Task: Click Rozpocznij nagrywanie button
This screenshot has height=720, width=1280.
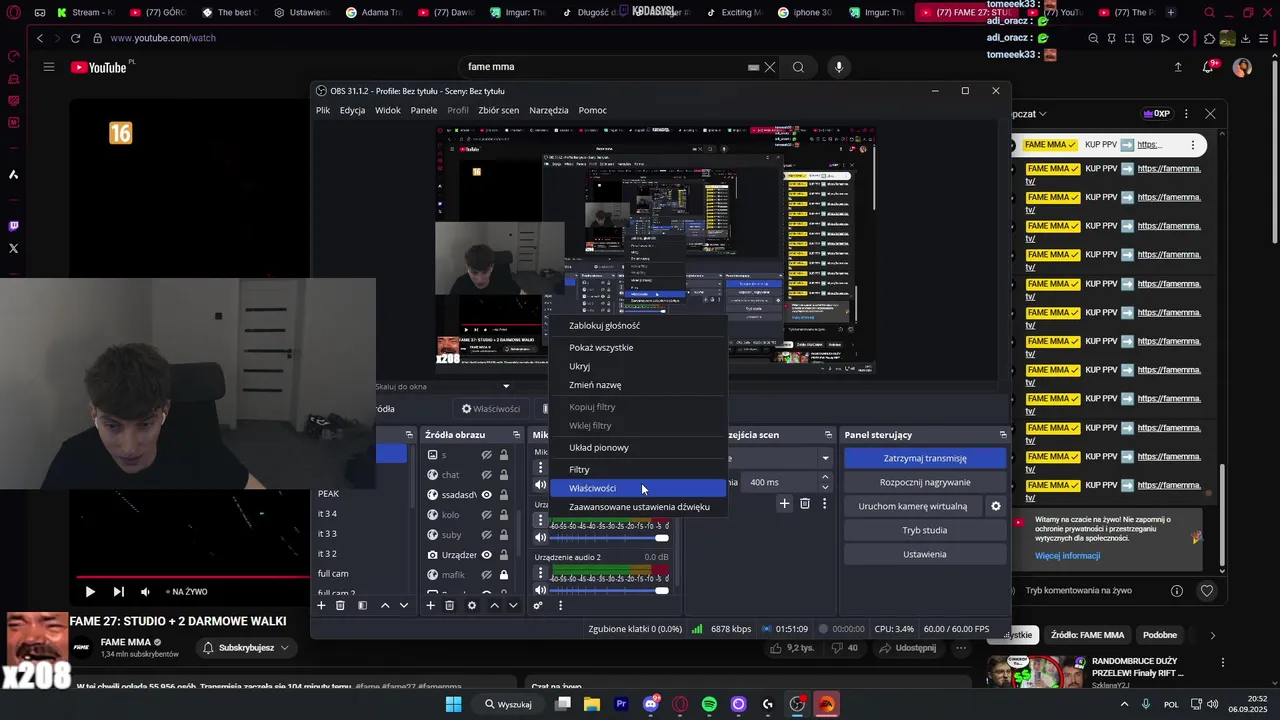Action: (x=925, y=482)
